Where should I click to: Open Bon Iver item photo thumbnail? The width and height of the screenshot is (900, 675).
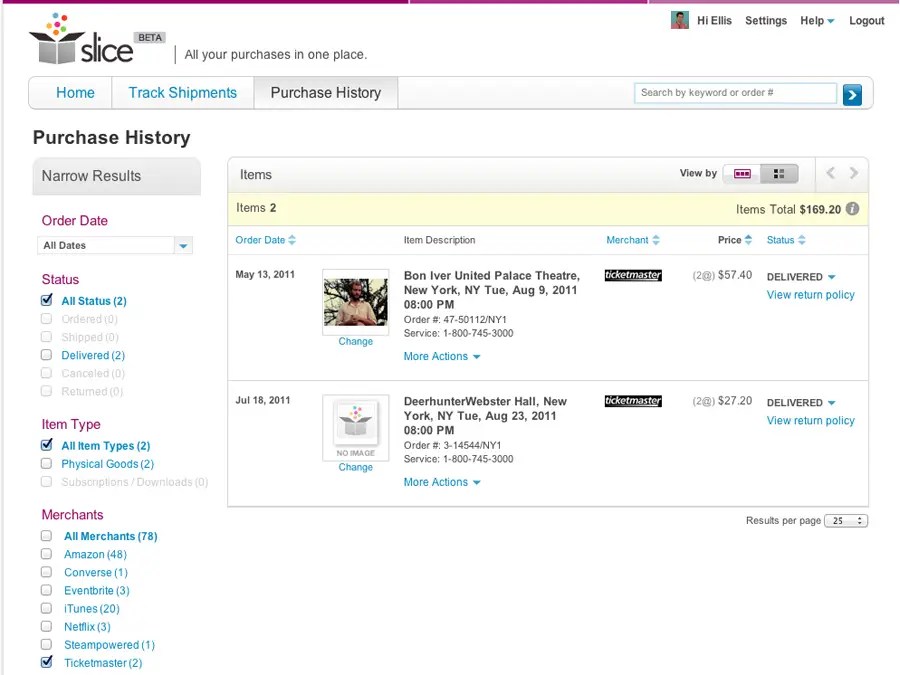(x=355, y=302)
